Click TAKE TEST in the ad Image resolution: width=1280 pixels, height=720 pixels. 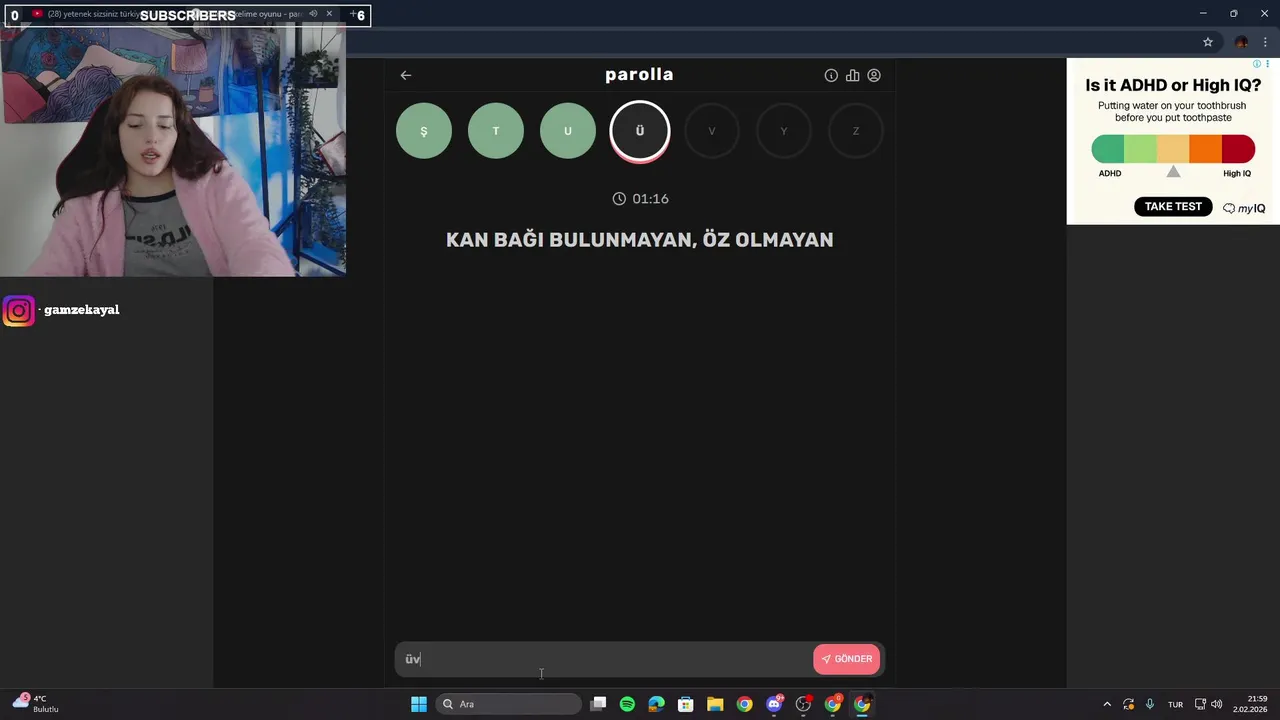(x=1173, y=207)
